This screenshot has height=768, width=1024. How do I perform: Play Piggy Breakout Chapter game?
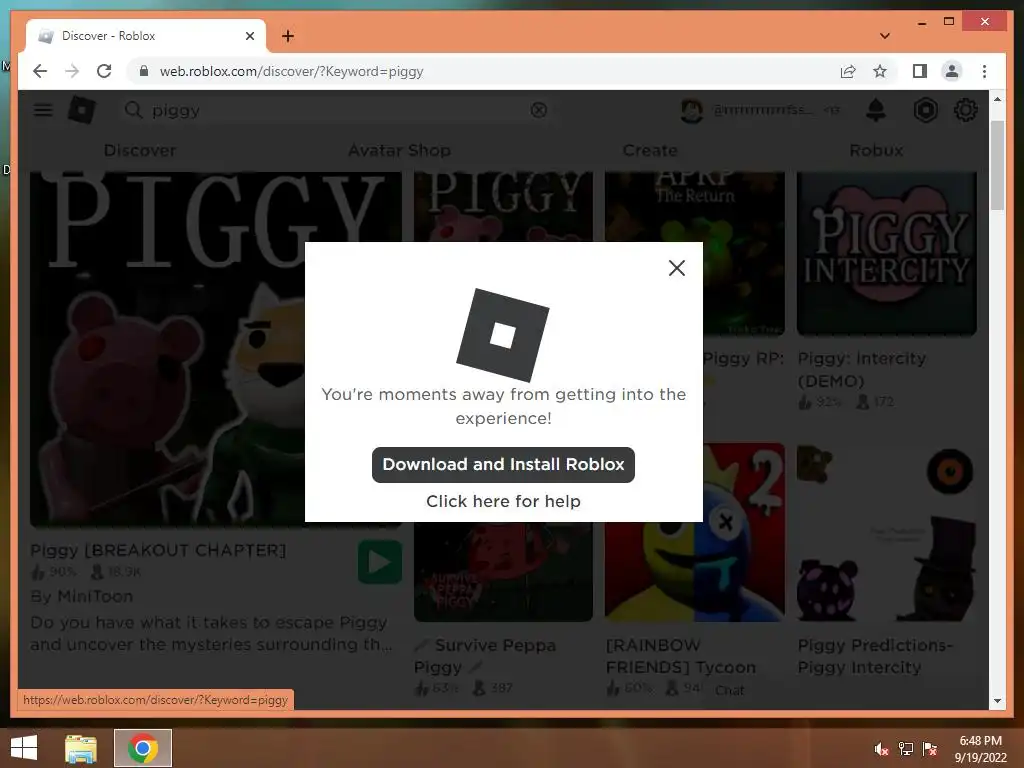pyautogui.click(x=379, y=562)
